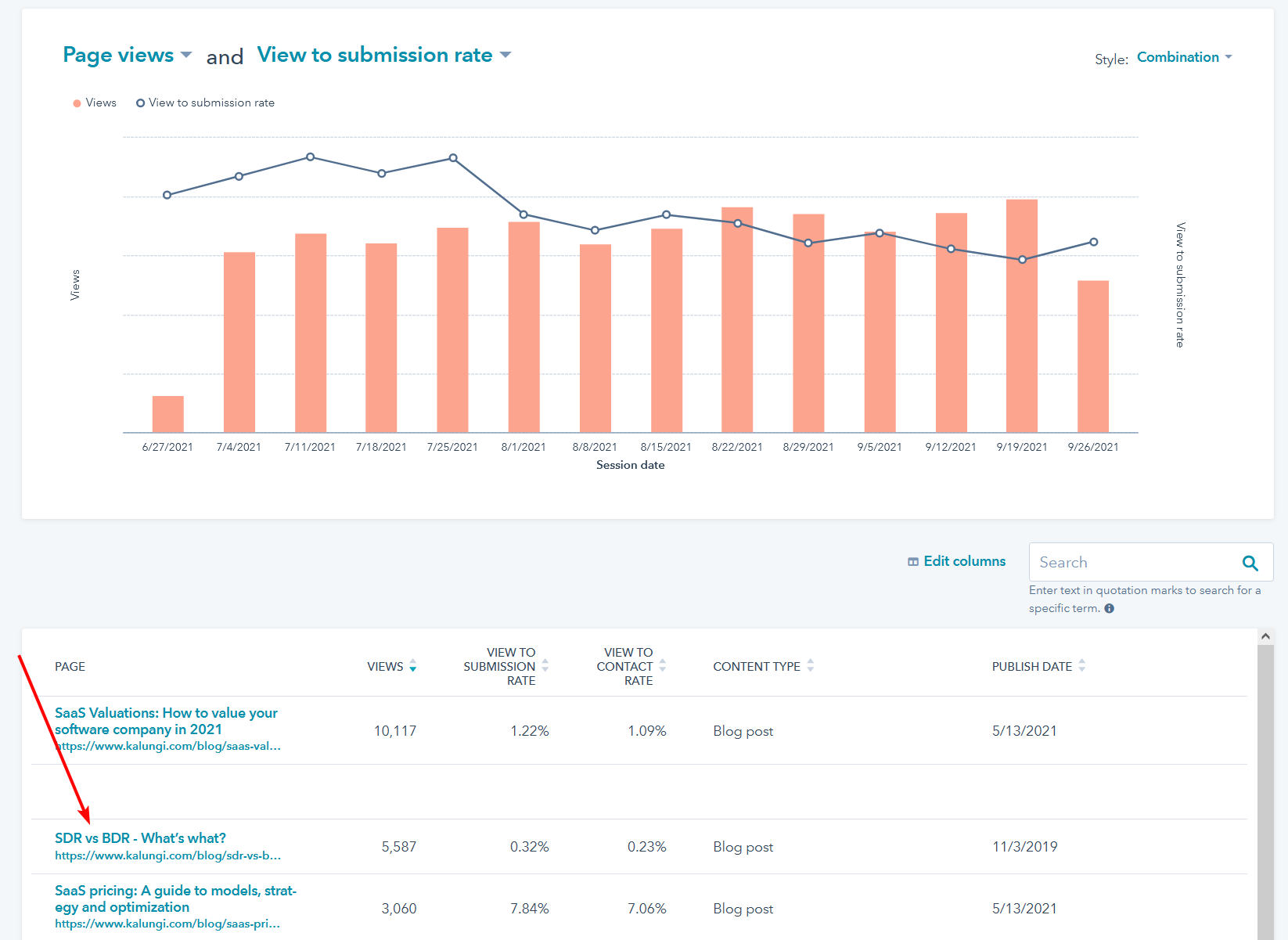Click the search magnifier icon
This screenshot has height=940, width=1288.
pos(1250,563)
